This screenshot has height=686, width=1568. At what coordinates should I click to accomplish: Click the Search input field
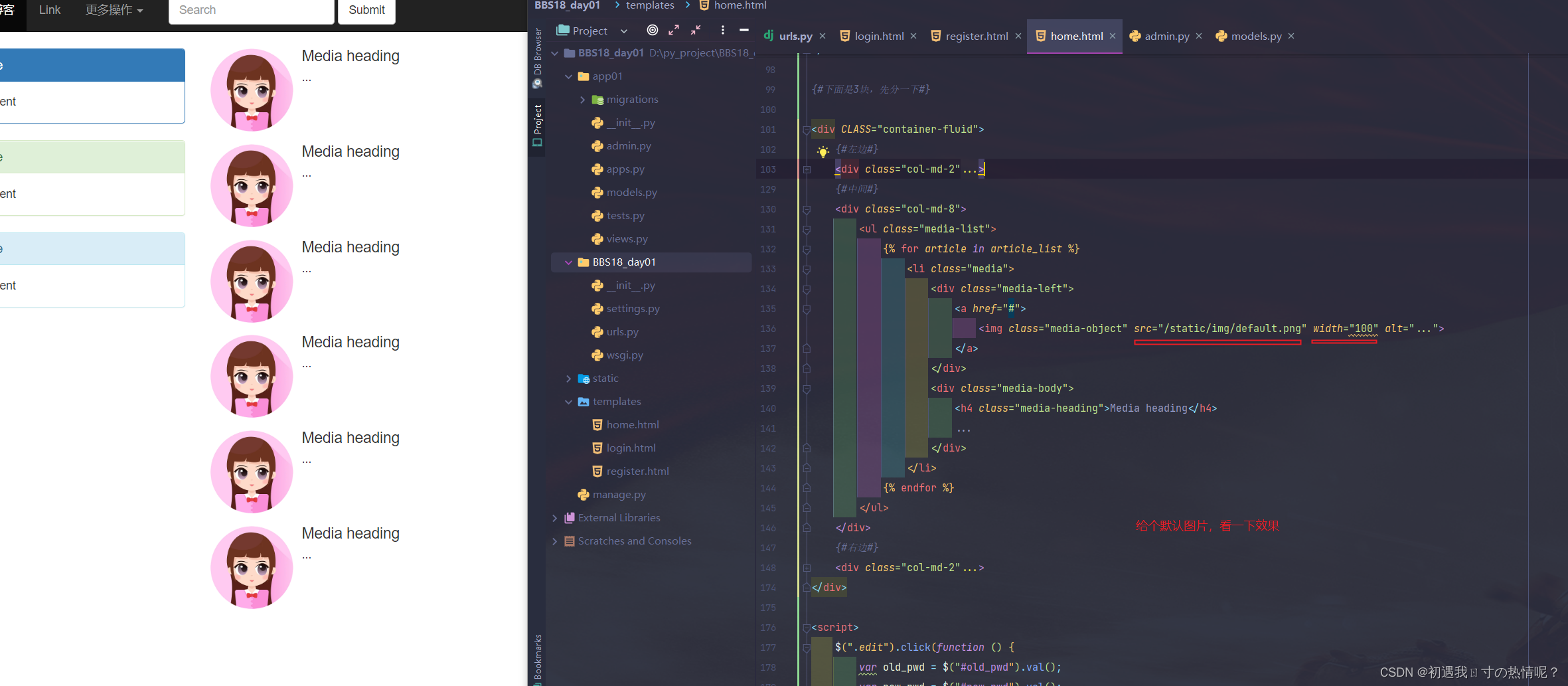251,10
